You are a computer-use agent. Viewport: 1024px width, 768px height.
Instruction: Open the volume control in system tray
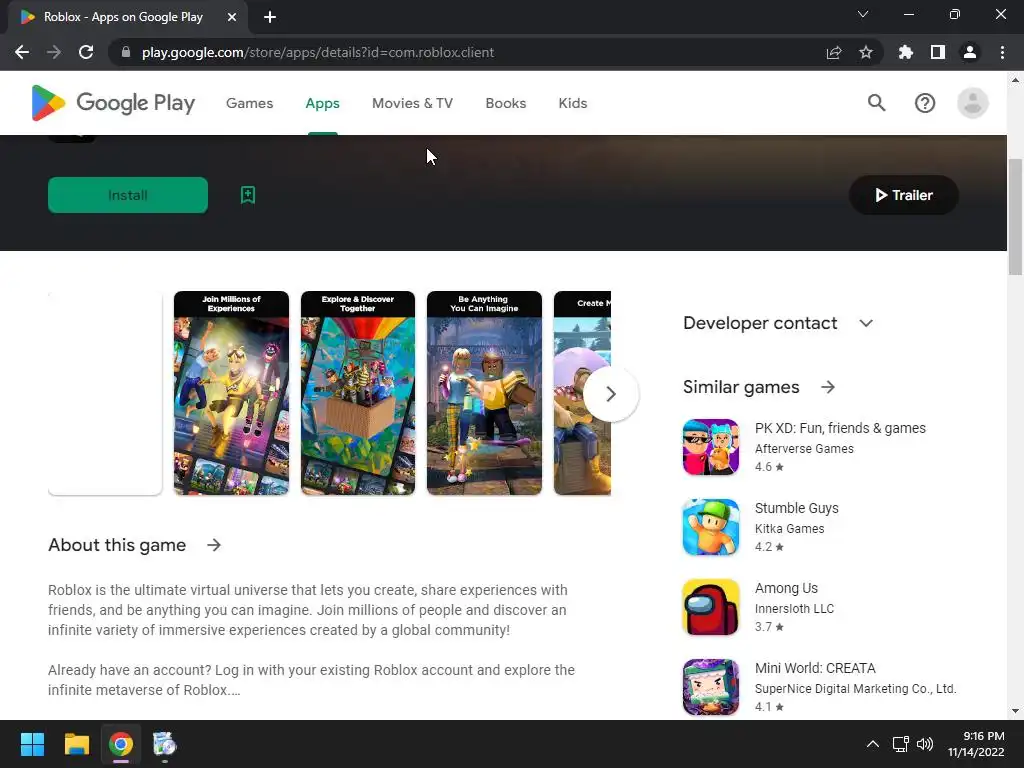pos(925,744)
